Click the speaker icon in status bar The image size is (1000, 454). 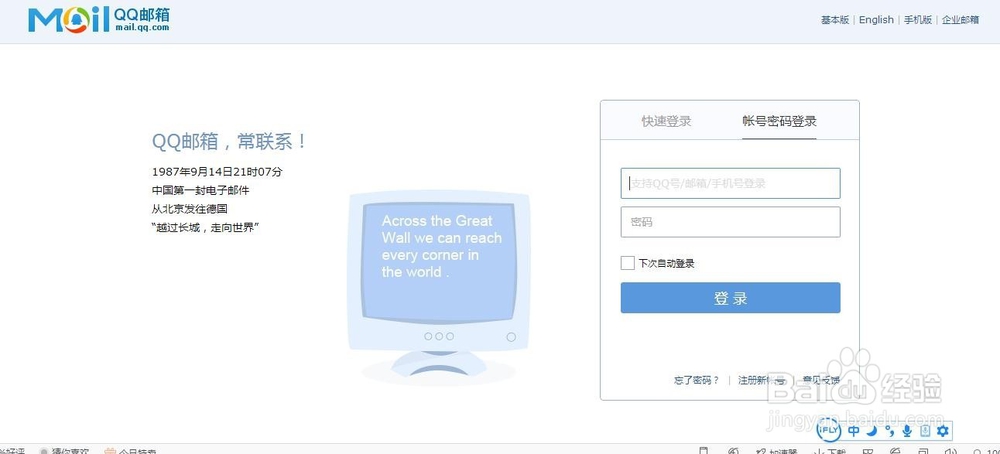point(950,450)
